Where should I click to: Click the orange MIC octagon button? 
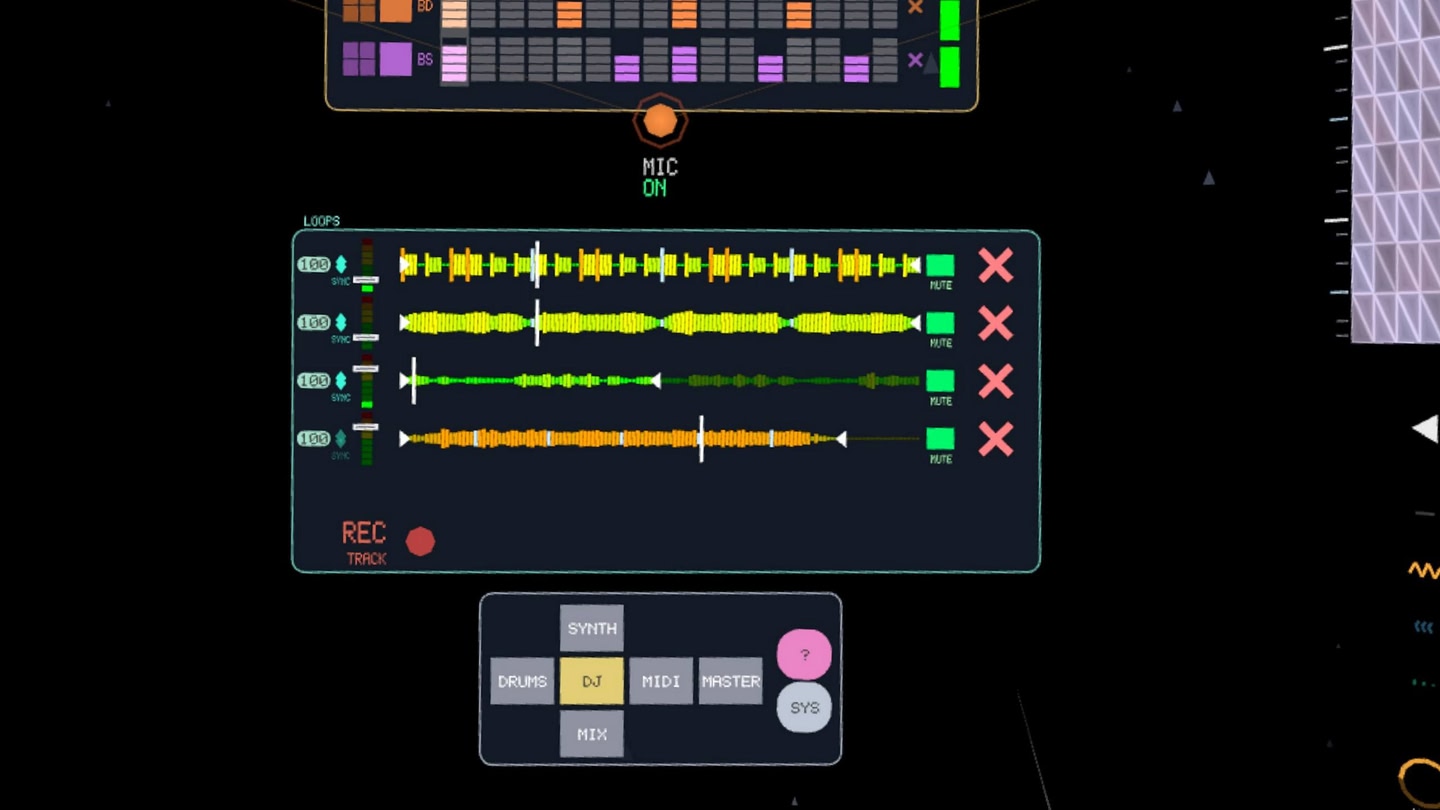[x=660, y=122]
